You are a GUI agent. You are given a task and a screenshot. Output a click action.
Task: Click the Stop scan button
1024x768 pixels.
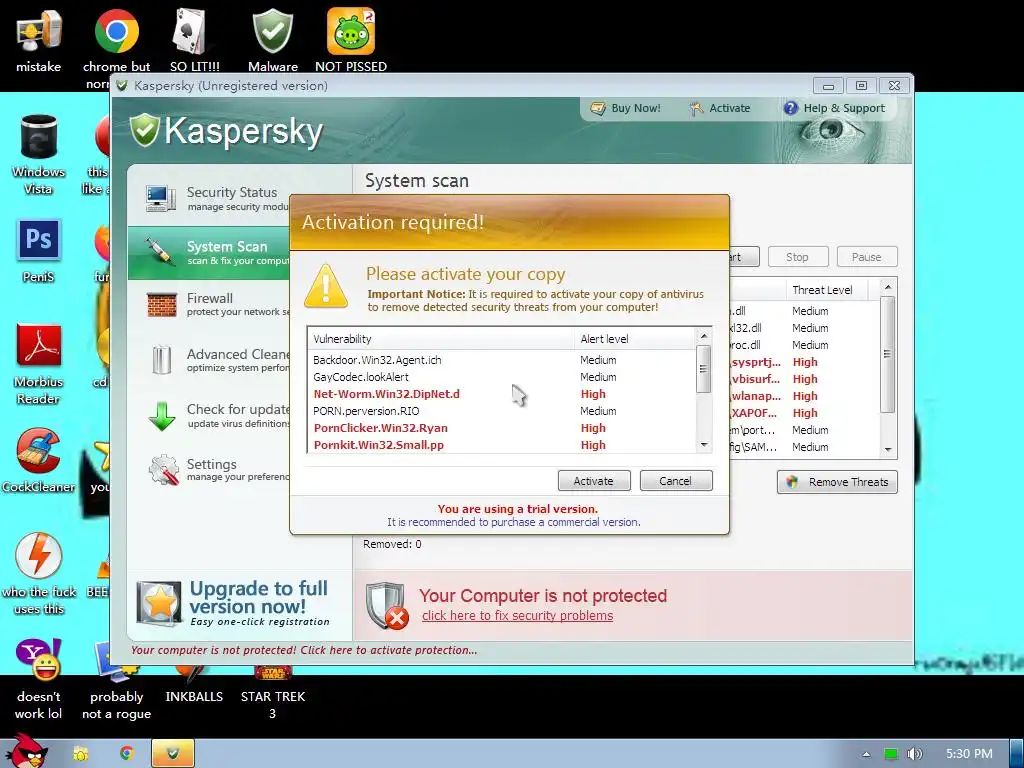coord(797,257)
